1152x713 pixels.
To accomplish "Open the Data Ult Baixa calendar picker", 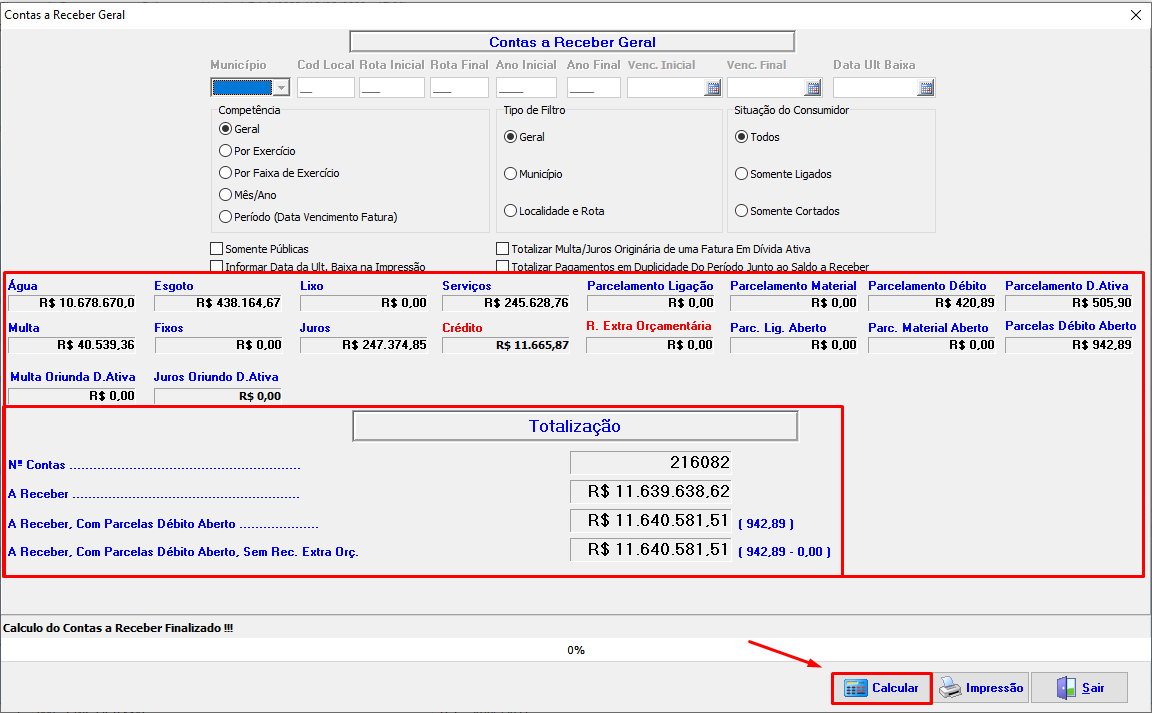I will point(925,88).
